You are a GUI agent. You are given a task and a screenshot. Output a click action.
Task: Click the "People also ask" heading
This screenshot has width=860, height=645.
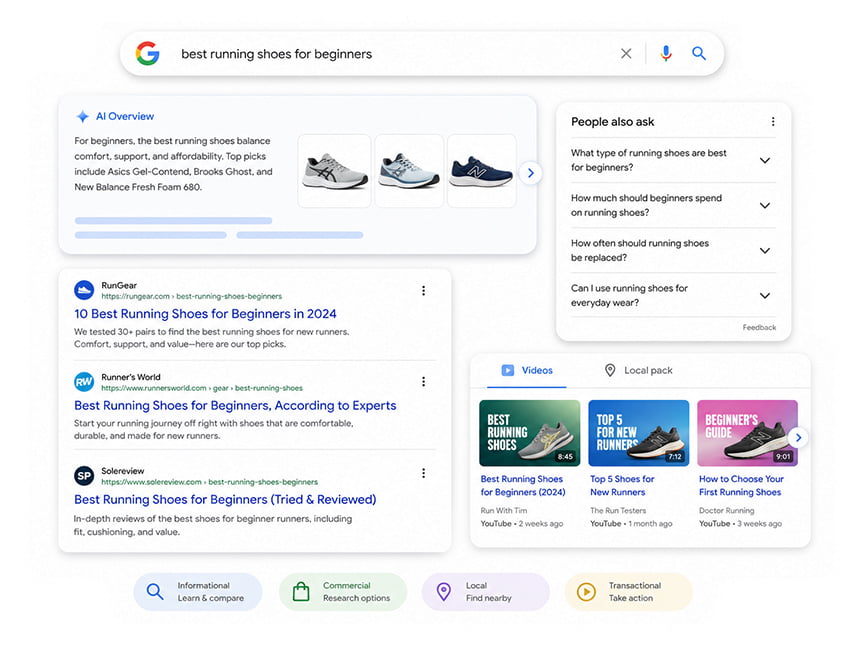(x=613, y=122)
